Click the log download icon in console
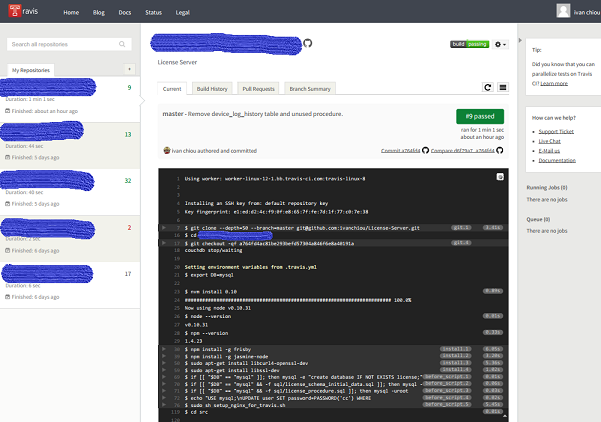This screenshot has width=601, height=422. [x=500, y=177]
